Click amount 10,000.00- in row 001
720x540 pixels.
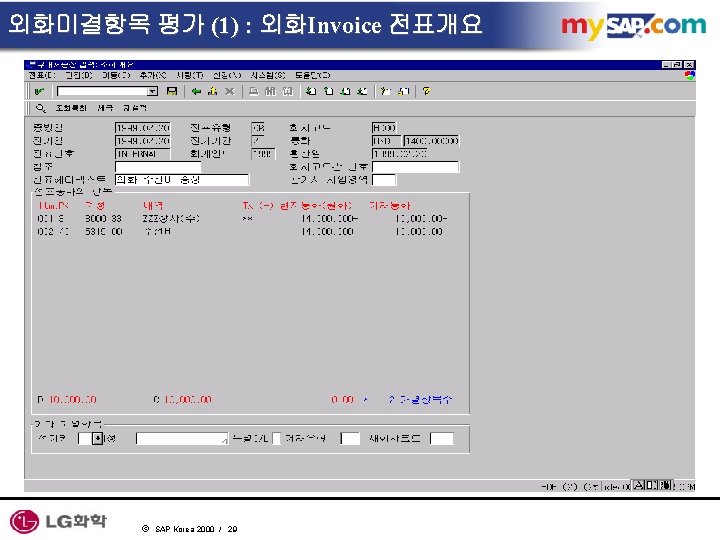coord(421,219)
